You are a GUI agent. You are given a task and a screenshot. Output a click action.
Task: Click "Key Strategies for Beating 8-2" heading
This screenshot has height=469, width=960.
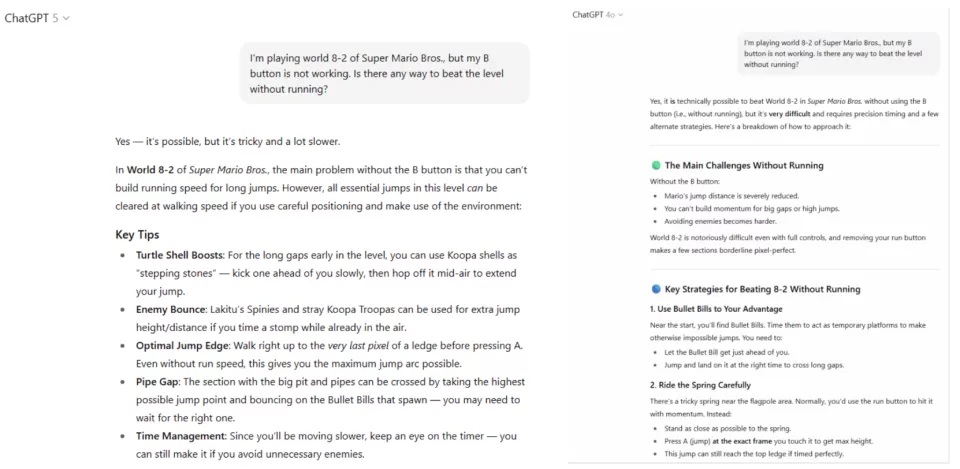click(x=762, y=289)
